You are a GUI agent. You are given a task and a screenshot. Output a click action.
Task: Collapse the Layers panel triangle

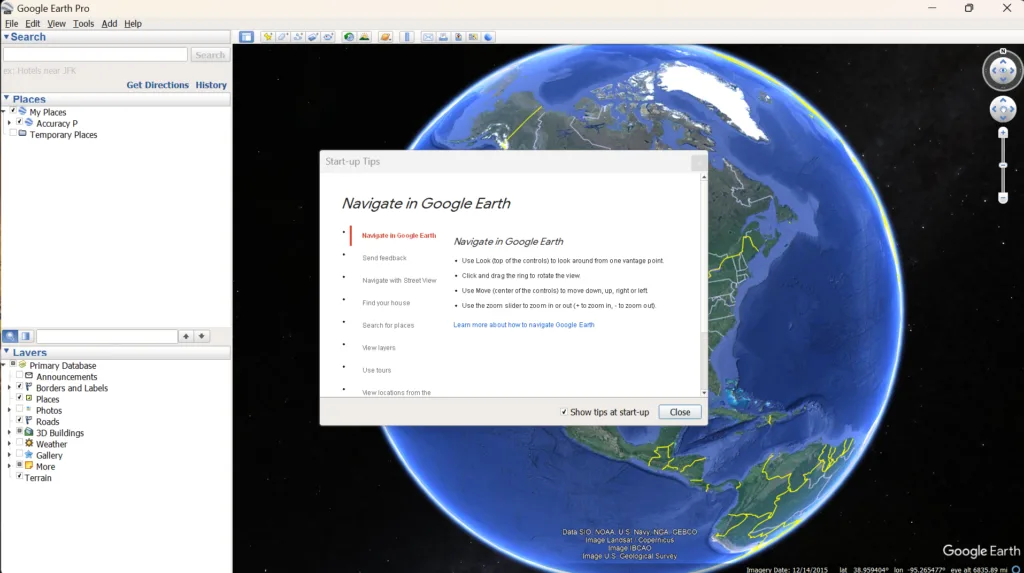(x=7, y=352)
